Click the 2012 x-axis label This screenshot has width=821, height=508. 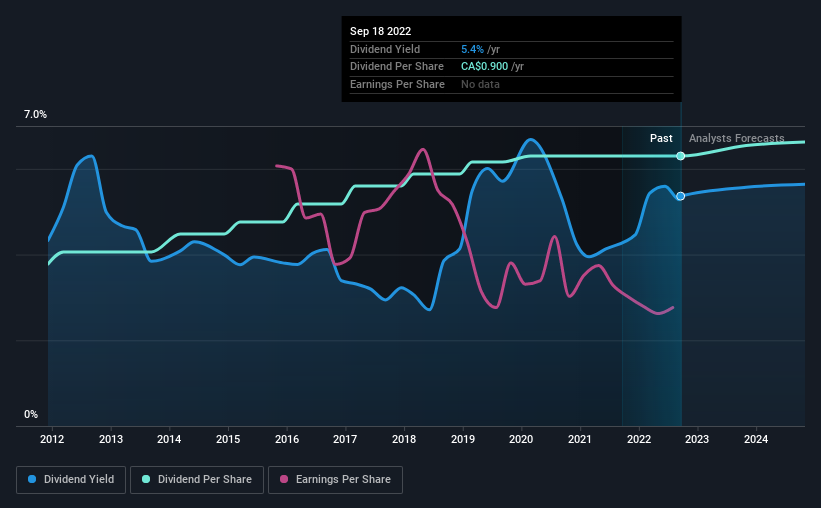(x=52, y=439)
